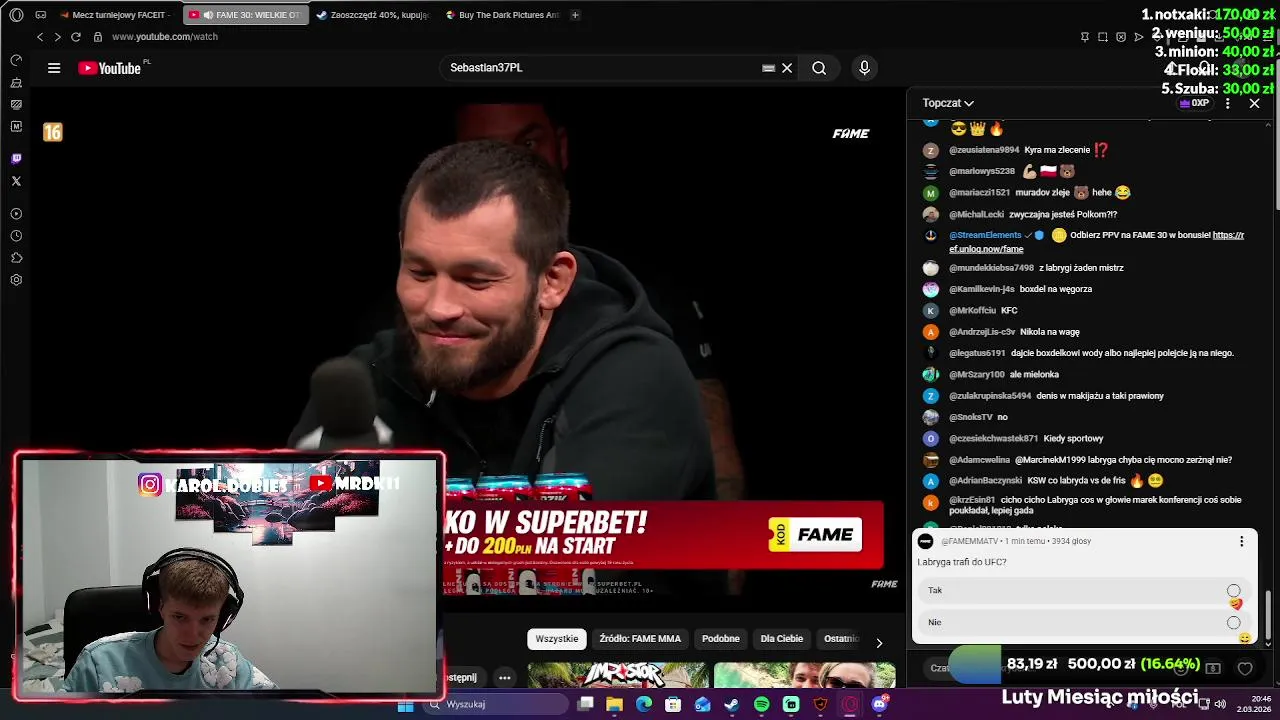Go back to the previous page
Viewport: 1280px width, 720px height.
pyautogui.click(x=40, y=37)
